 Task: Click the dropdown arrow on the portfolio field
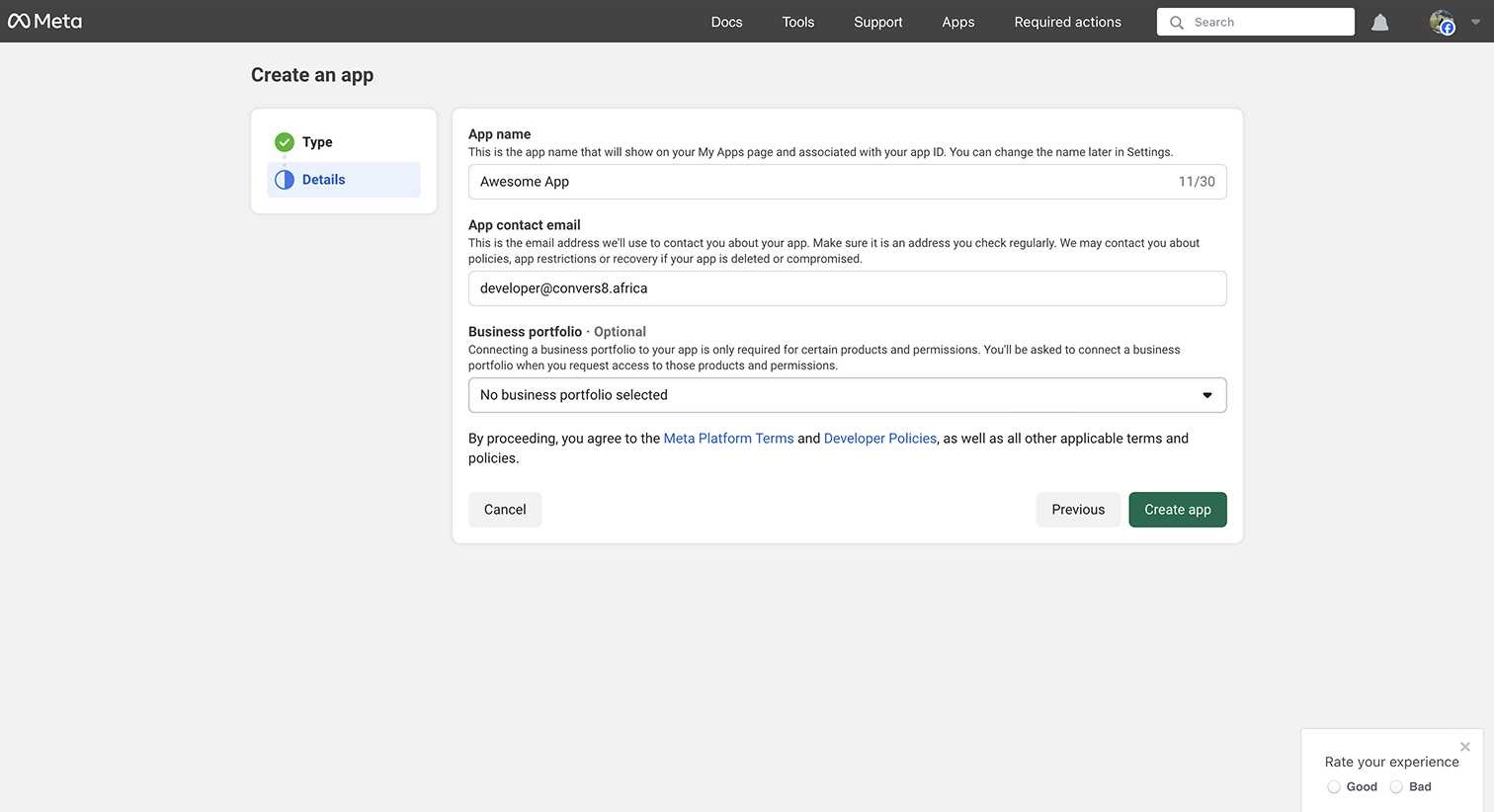1206,394
